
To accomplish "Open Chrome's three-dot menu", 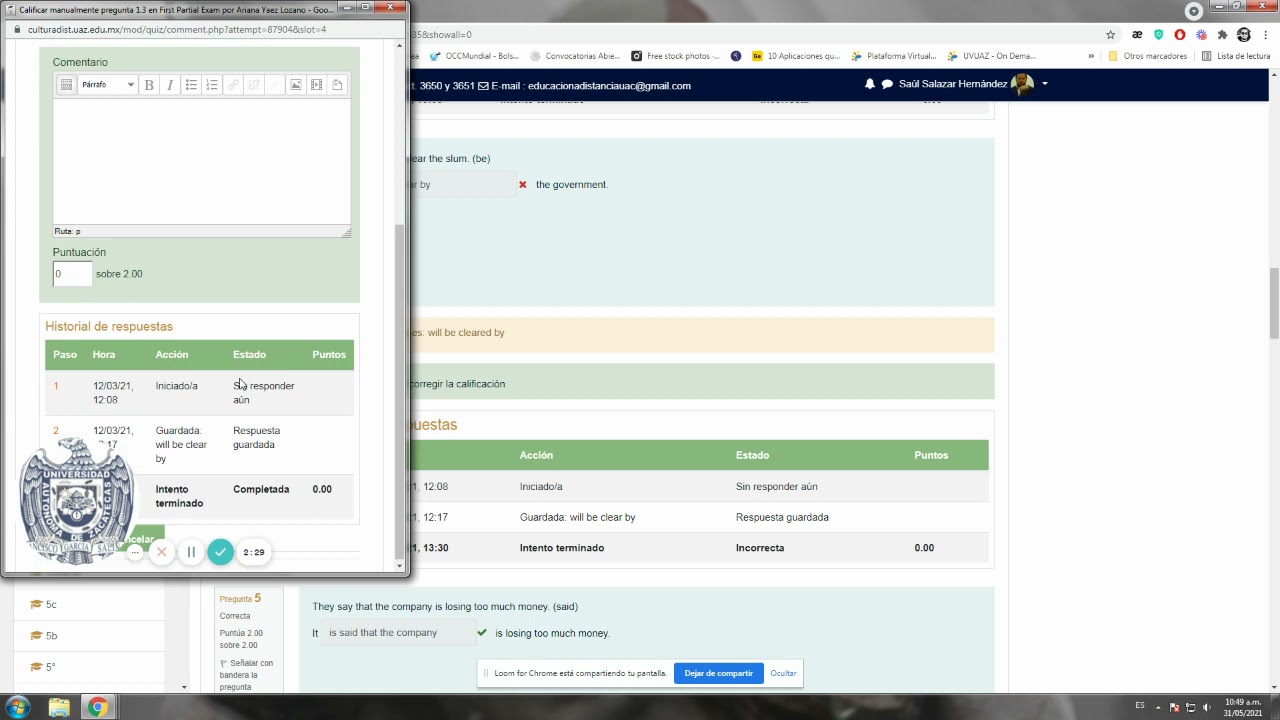I will click(1265, 35).
